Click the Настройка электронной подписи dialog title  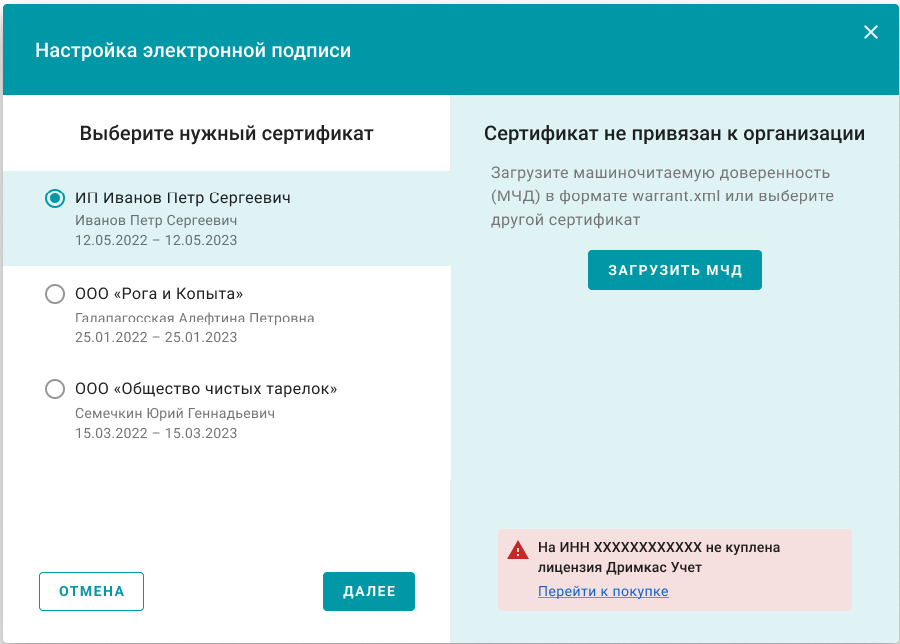click(x=193, y=50)
